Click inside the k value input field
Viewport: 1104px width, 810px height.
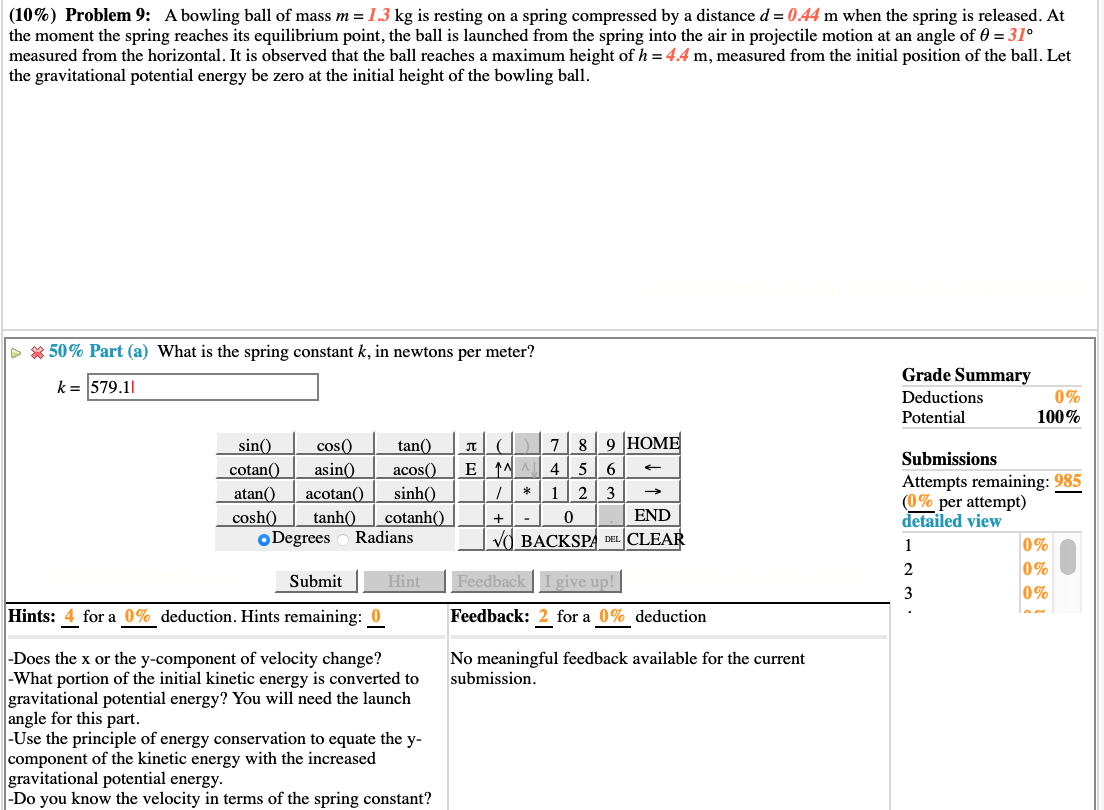(200, 387)
